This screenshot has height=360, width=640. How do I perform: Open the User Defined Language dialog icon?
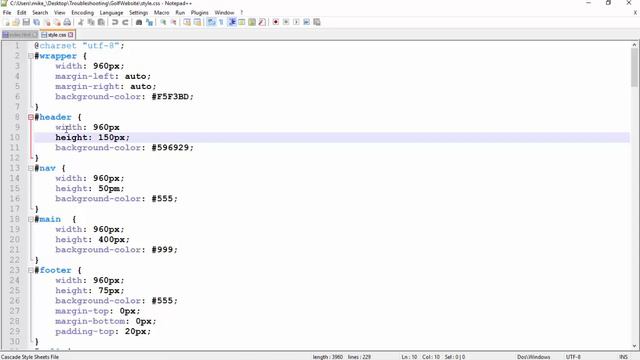coord(242,22)
